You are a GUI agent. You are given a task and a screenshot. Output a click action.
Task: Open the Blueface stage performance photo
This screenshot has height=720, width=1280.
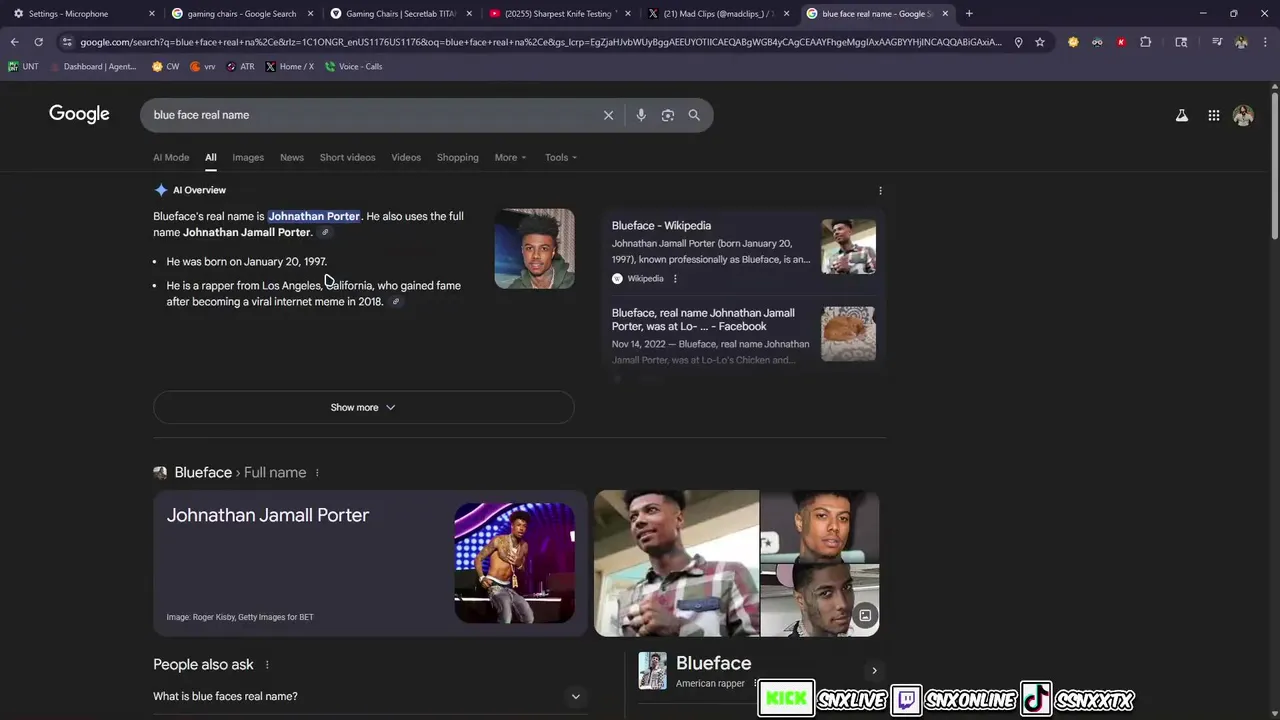[514, 563]
